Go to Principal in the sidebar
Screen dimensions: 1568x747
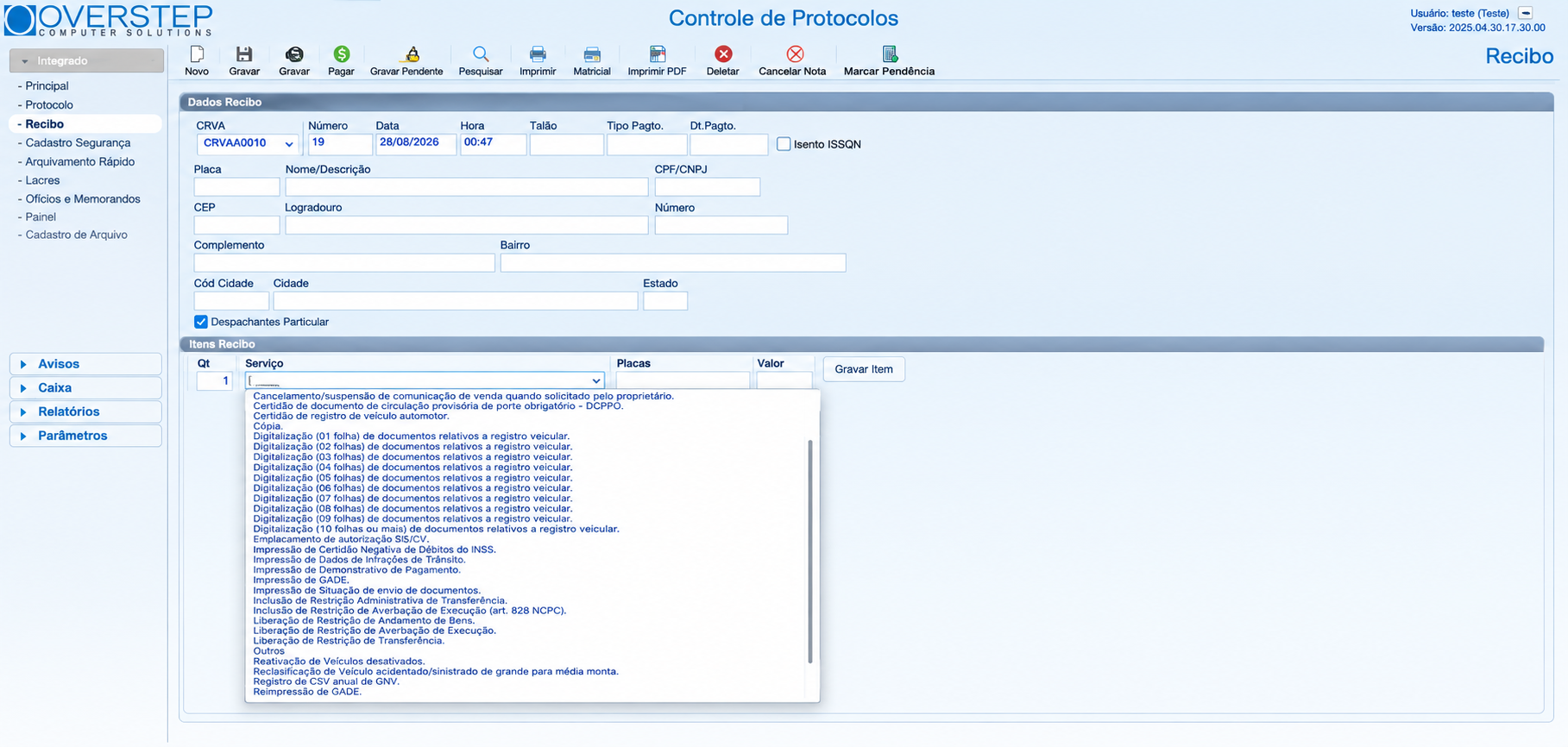(47, 86)
